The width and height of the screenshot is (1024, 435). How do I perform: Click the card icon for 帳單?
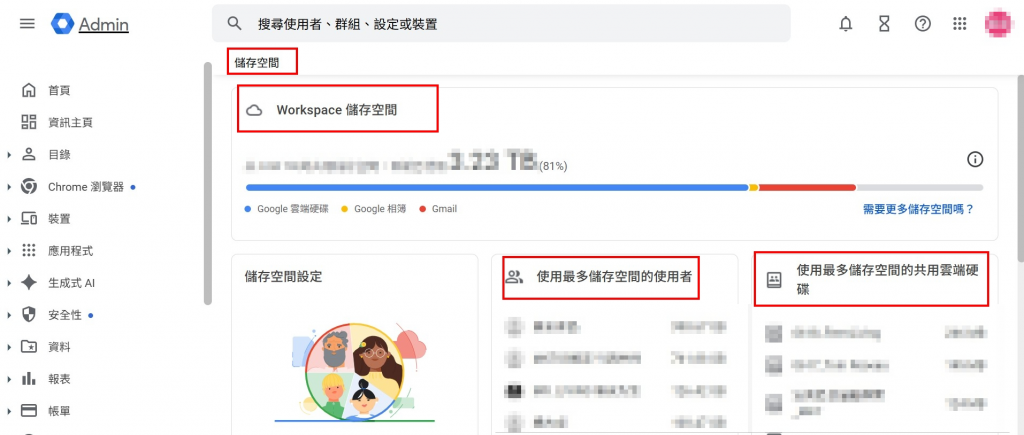click(x=29, y=411)
